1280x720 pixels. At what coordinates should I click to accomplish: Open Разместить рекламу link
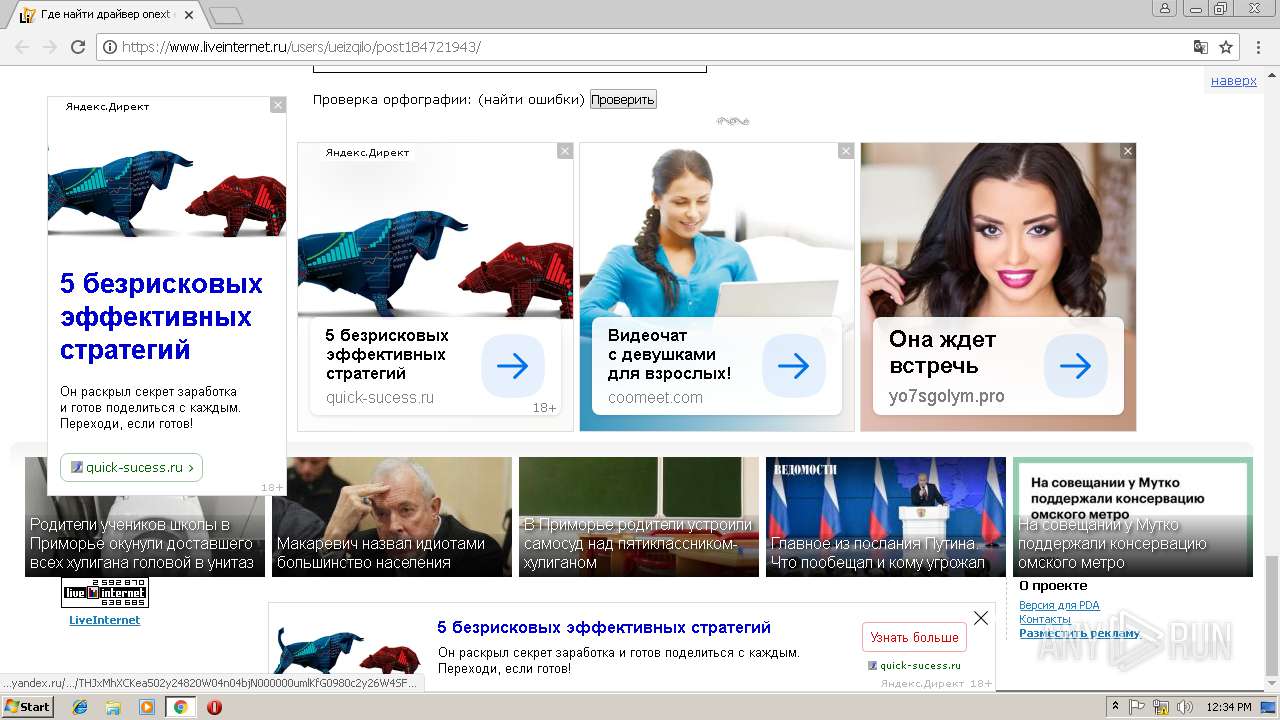(x=1079, y=633)
